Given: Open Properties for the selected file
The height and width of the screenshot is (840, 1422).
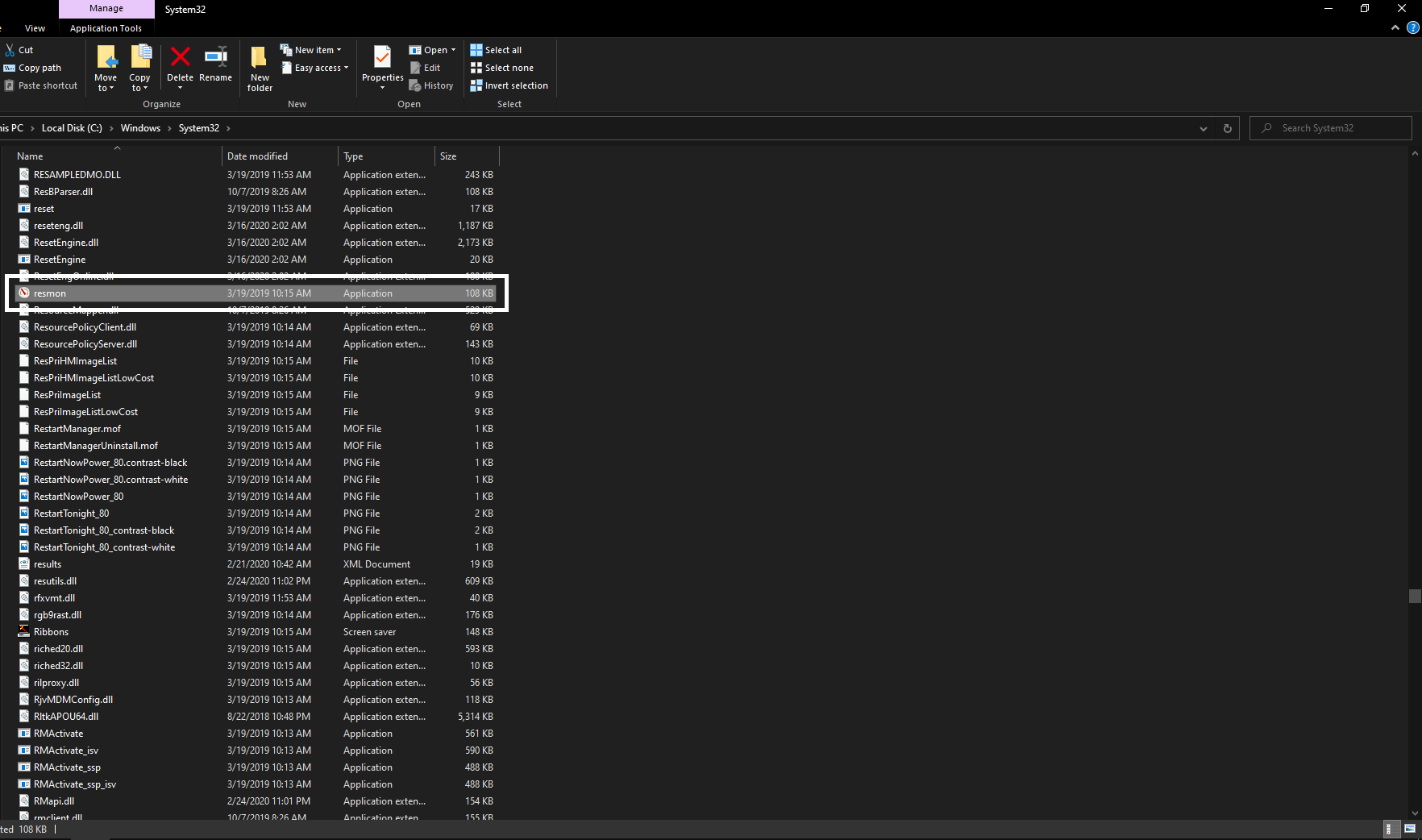Looking at the screenshot, I should 381,68.
